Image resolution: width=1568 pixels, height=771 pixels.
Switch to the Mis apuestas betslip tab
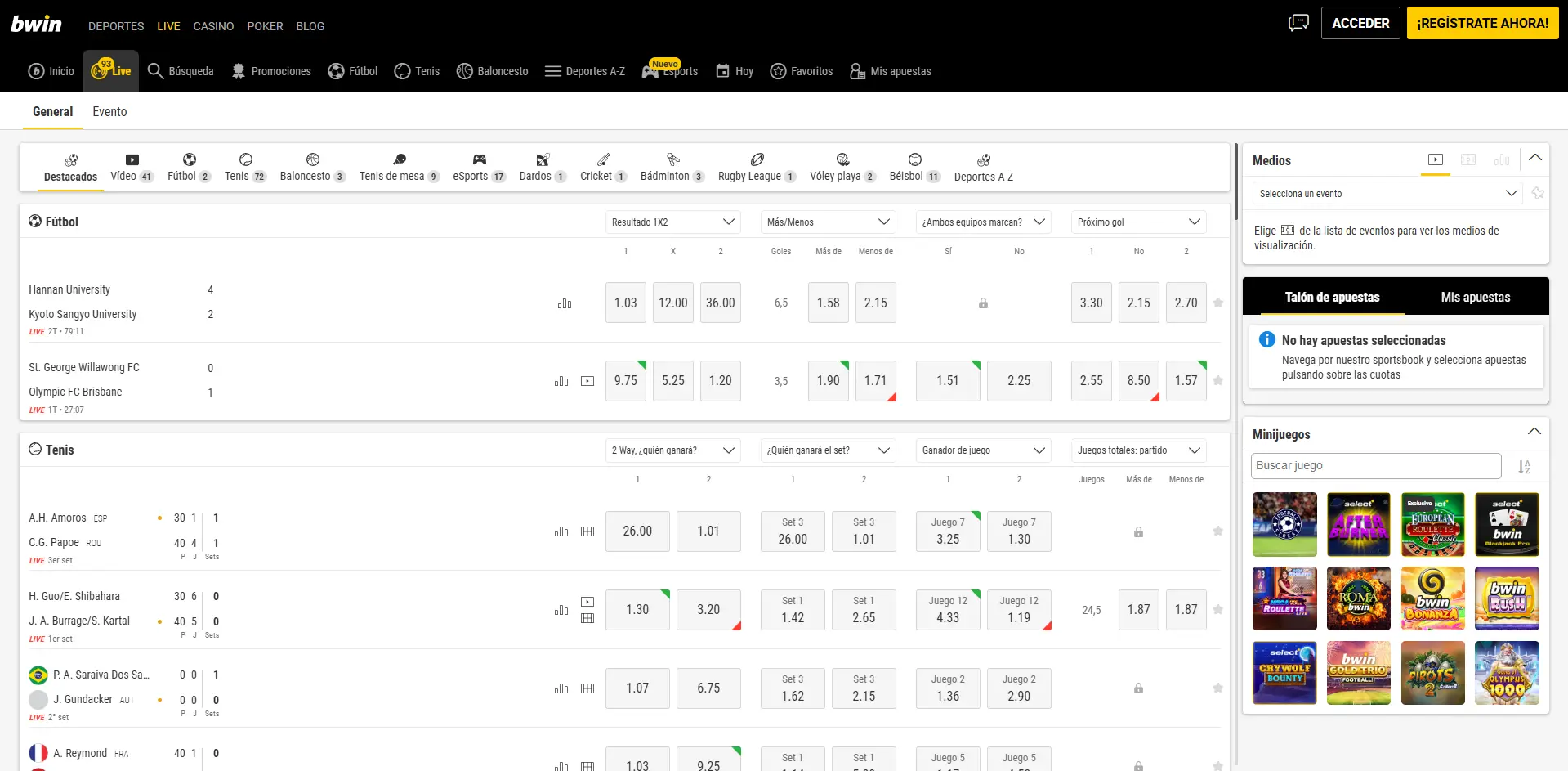click(1476, 297)
